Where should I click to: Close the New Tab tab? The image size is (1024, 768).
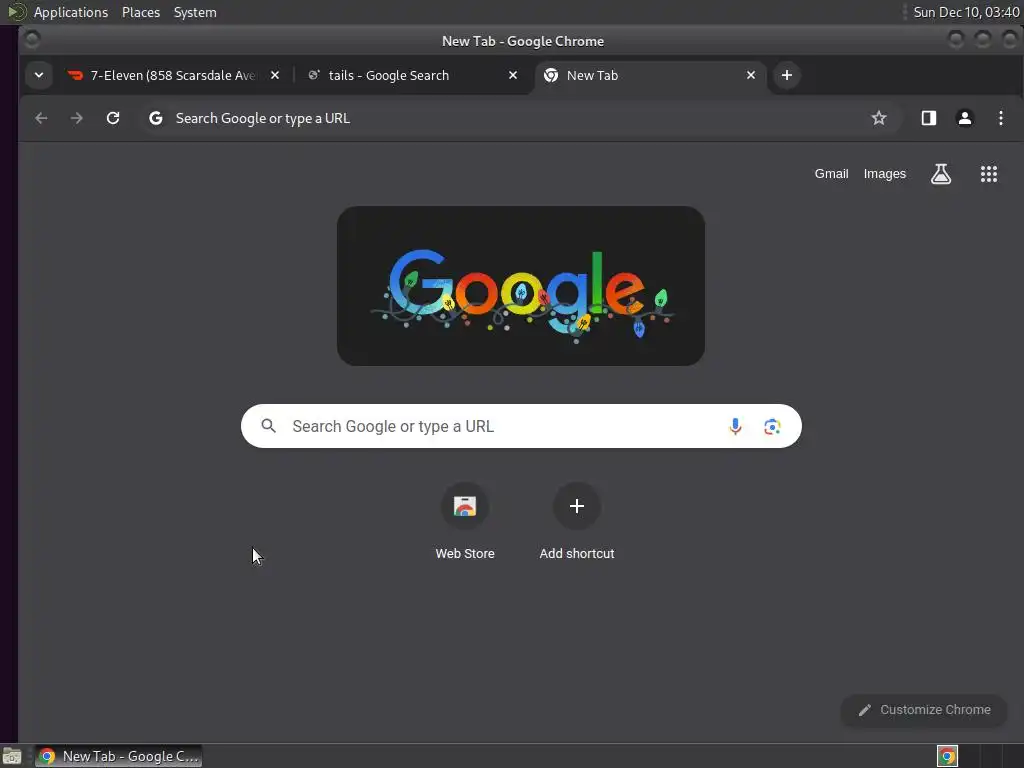click(751, 75)
